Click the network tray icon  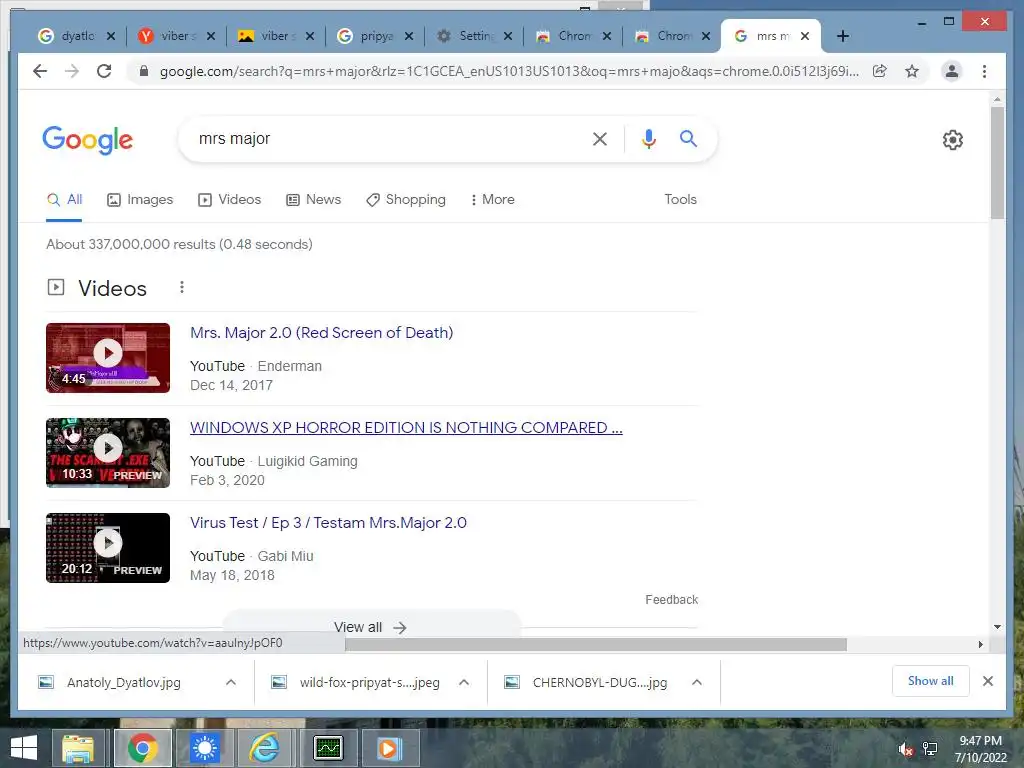(930, 749)
